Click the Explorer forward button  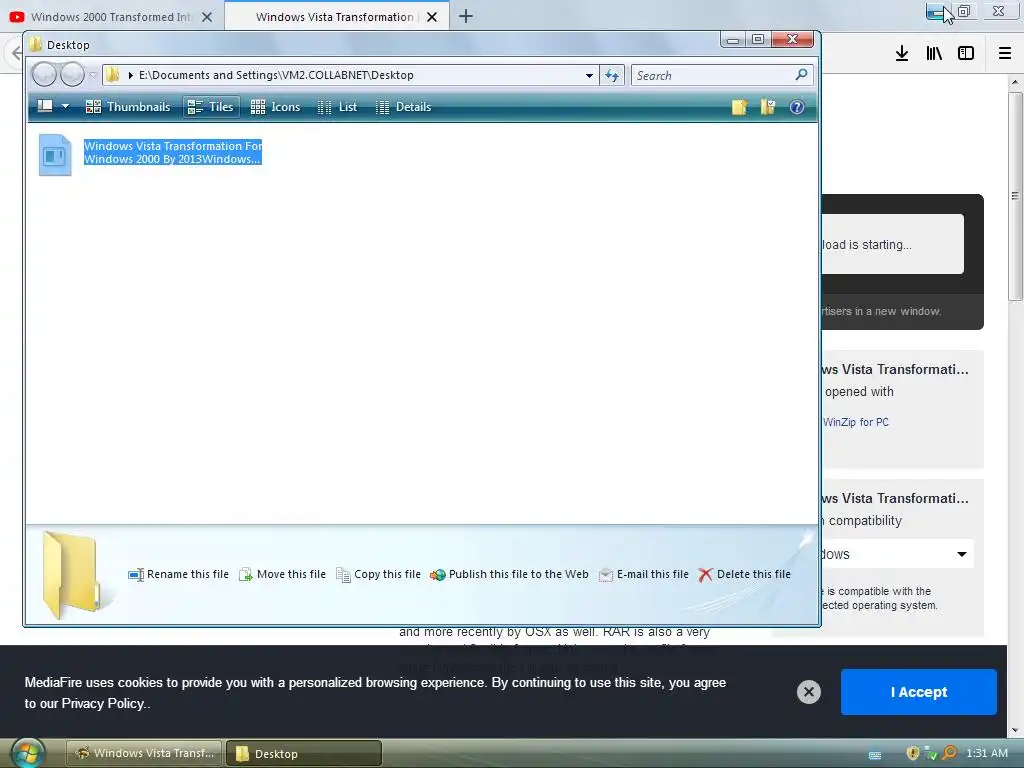pos(72,74)
